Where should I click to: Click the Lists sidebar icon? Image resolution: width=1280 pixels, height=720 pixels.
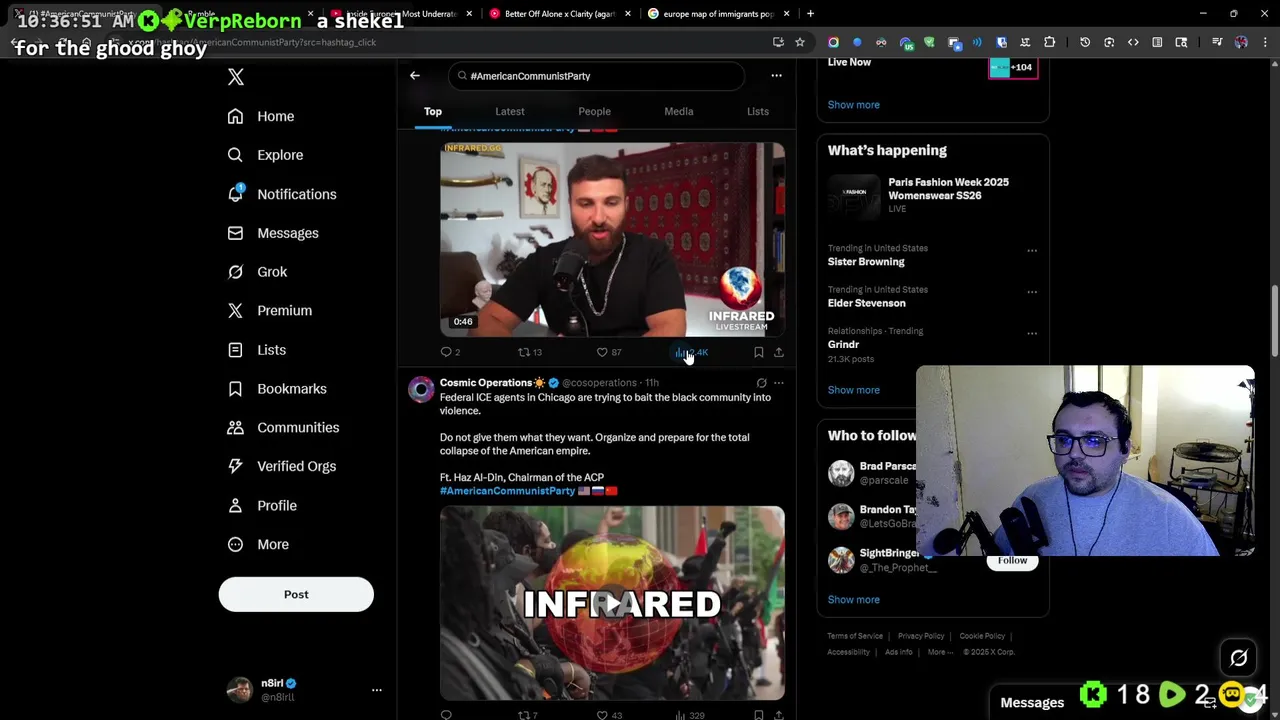tap(235, 350)
